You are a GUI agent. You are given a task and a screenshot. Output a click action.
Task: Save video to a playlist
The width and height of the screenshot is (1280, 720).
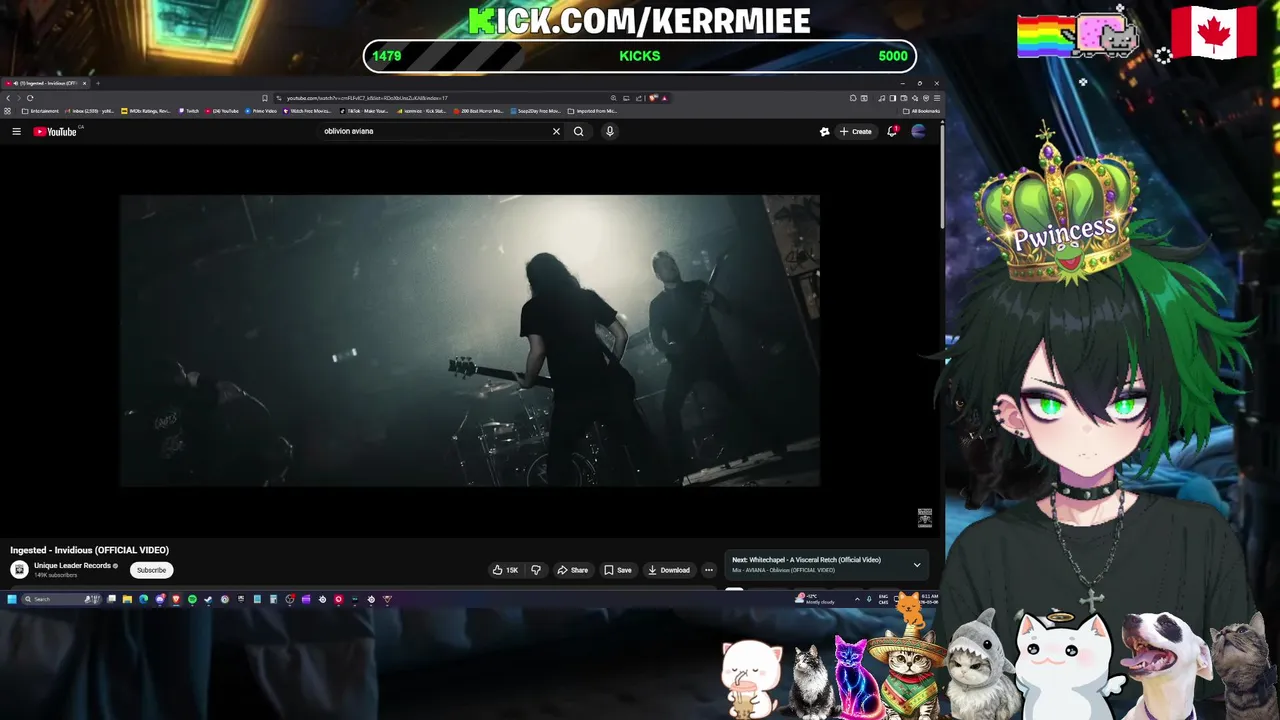pyautogui.click(x=618, y=570)
